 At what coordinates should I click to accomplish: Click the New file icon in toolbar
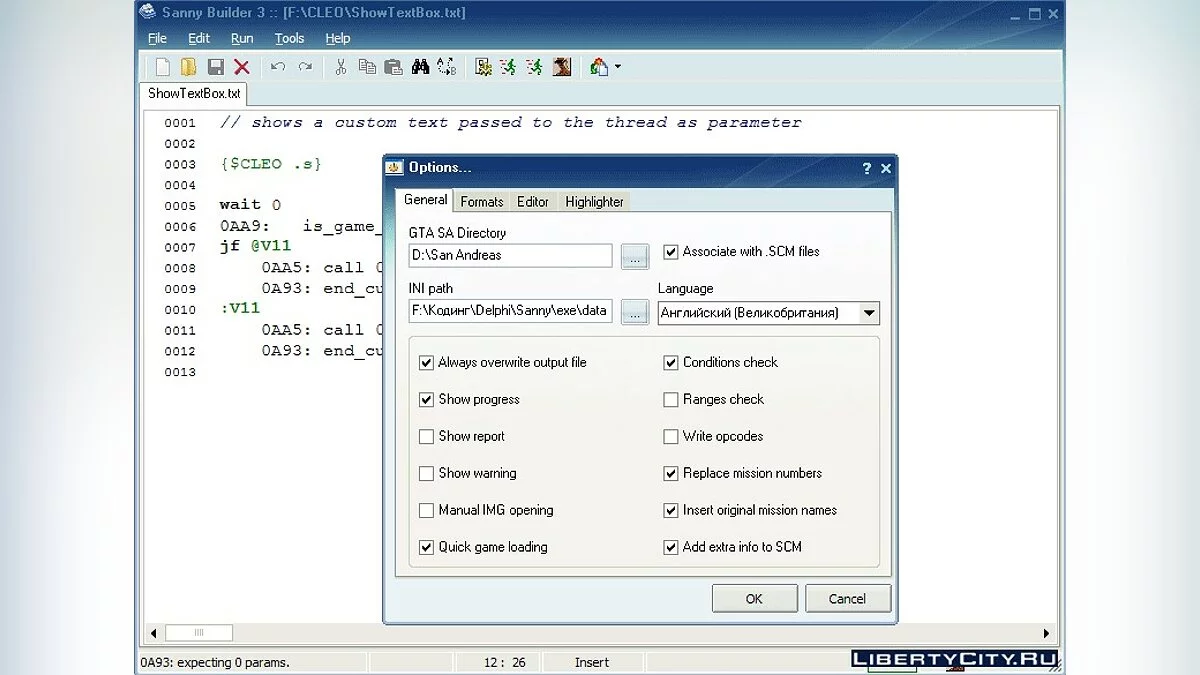(162, 67)
